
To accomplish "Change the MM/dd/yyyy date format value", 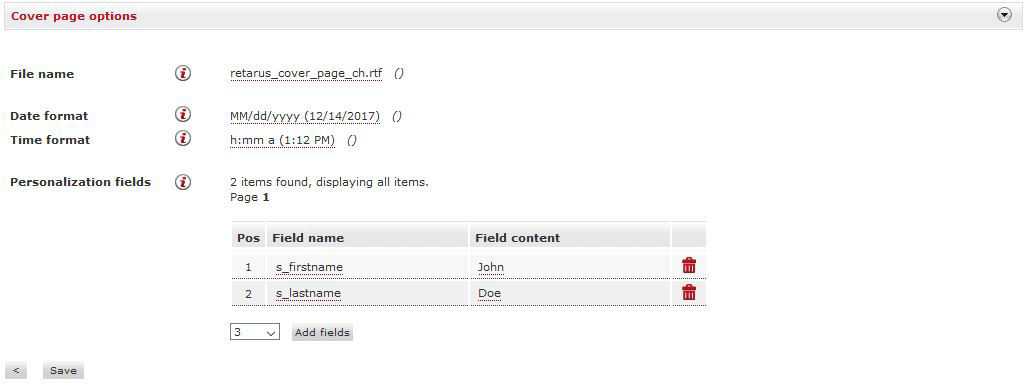I will click(305, 116).
